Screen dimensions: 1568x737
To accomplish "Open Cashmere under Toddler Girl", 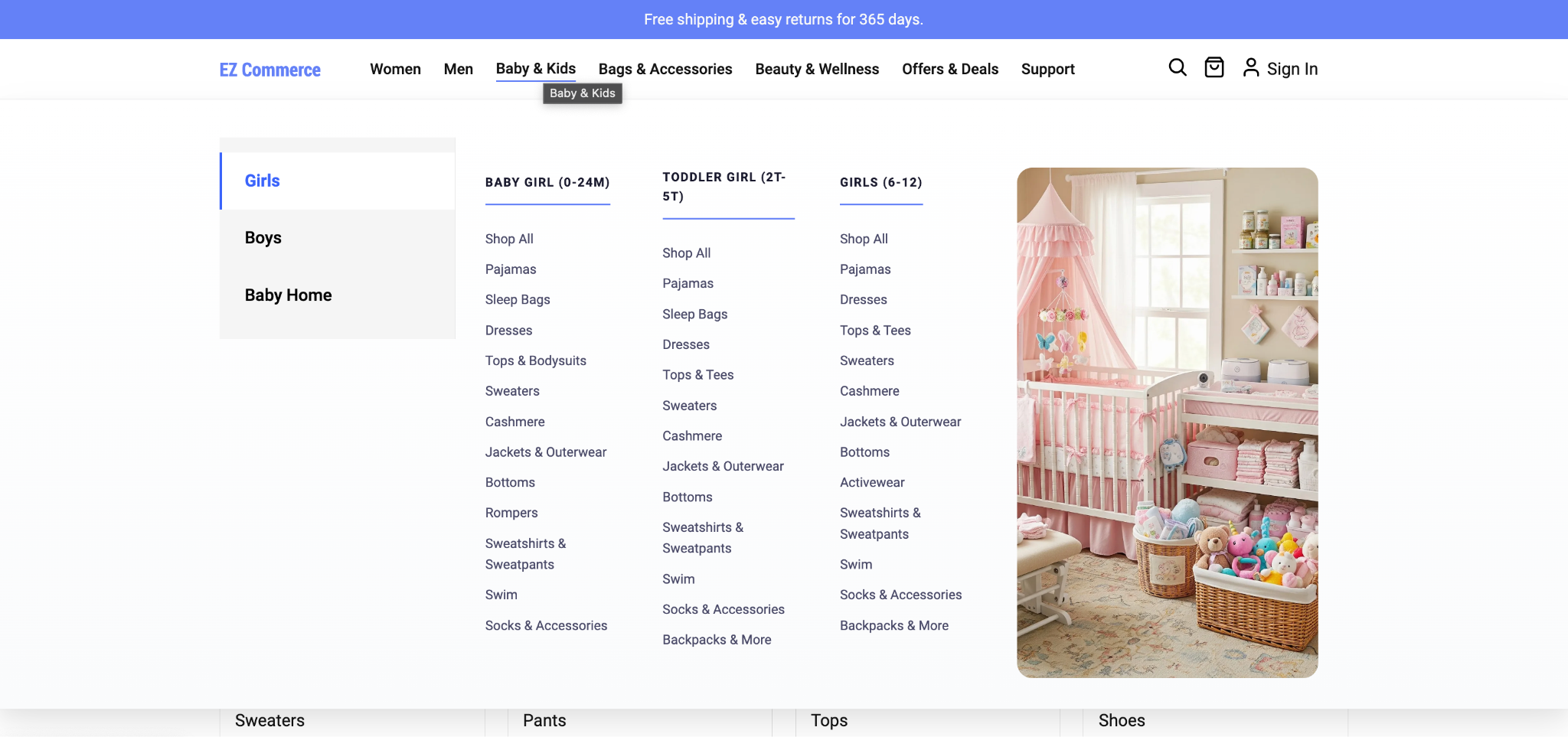I will (x=691, y=435).
